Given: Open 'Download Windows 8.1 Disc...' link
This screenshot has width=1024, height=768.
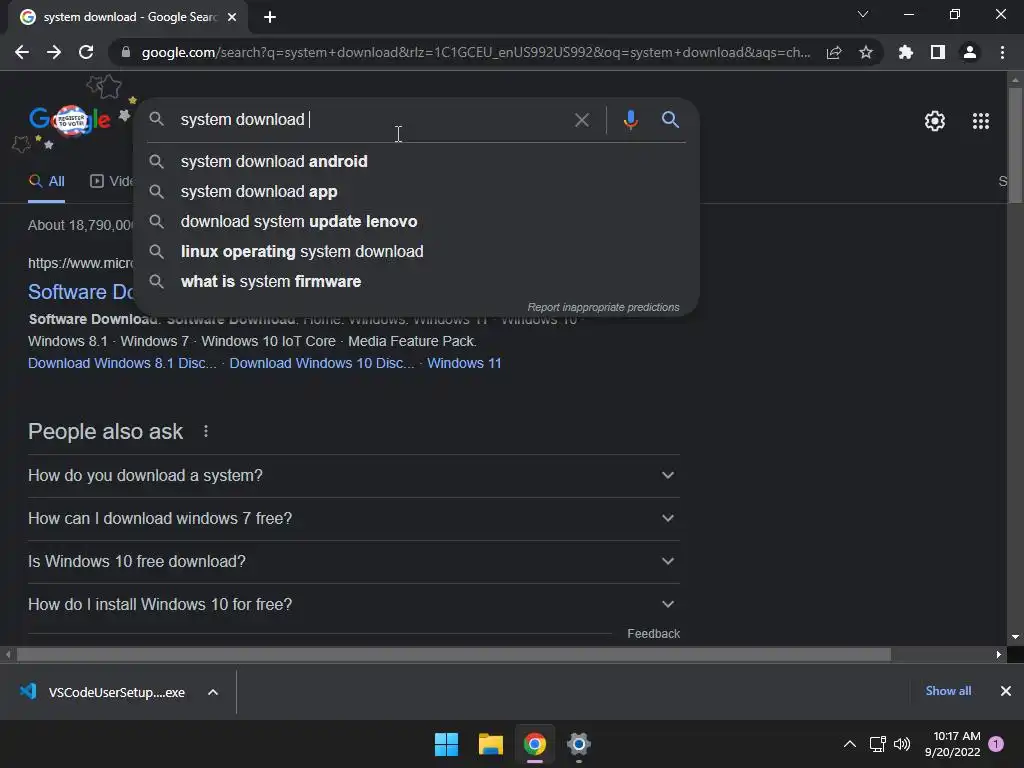Looking at the screenshot, I should (x=122, y=363).
